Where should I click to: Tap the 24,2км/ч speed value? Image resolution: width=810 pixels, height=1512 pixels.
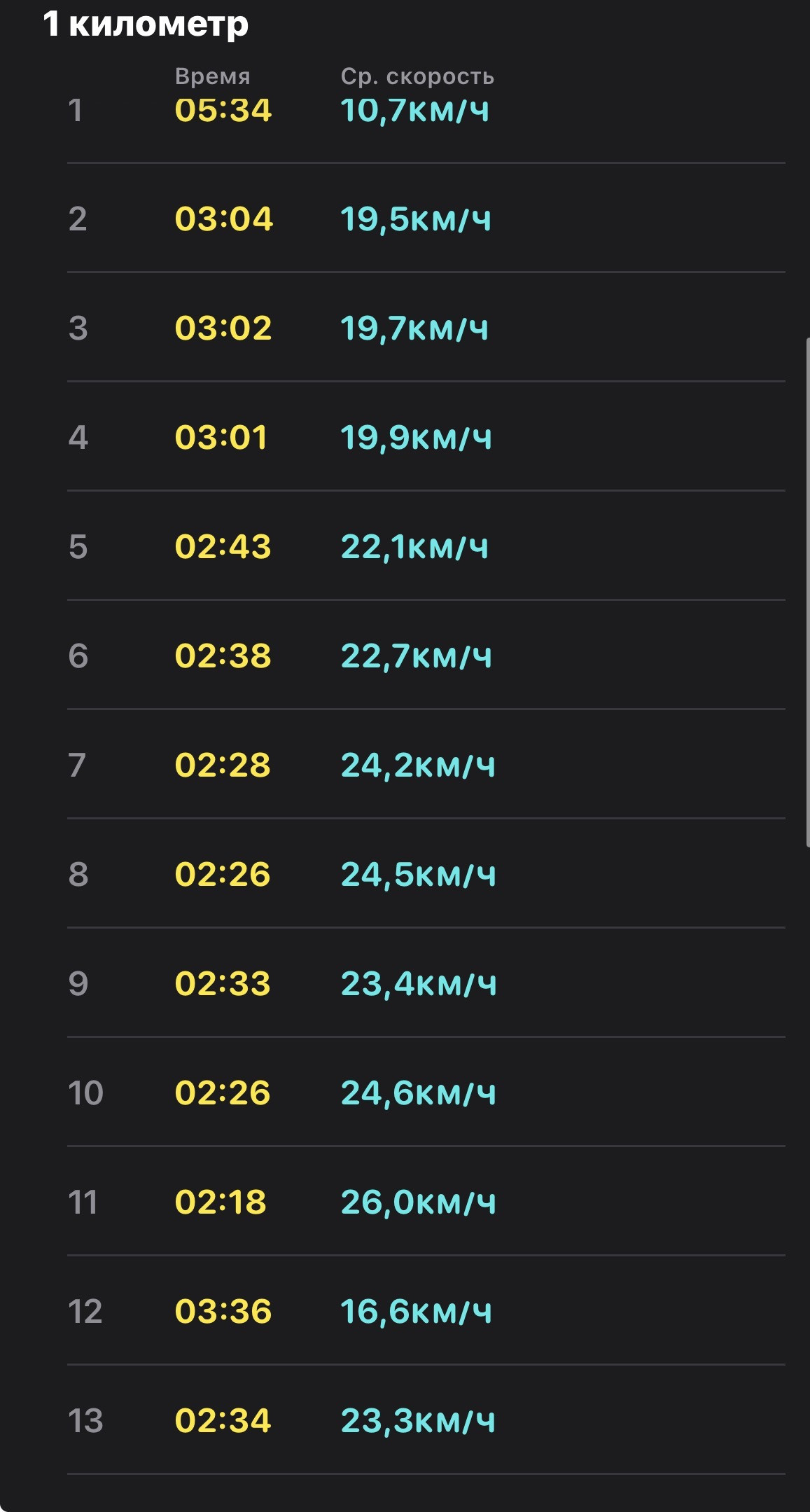pos(418,765)
